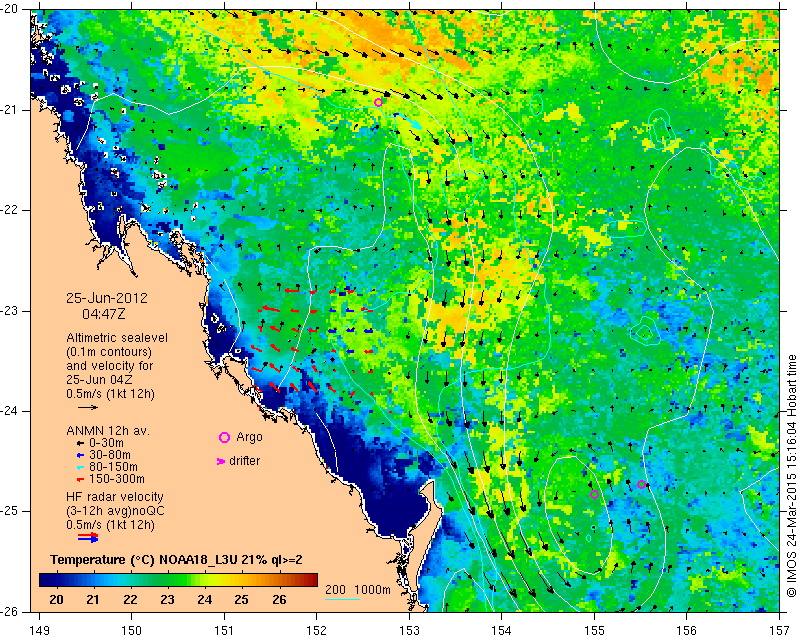
Task: Click '0.5m/s (1kt 12h)' under HF radar
Action: click(110, 524)
